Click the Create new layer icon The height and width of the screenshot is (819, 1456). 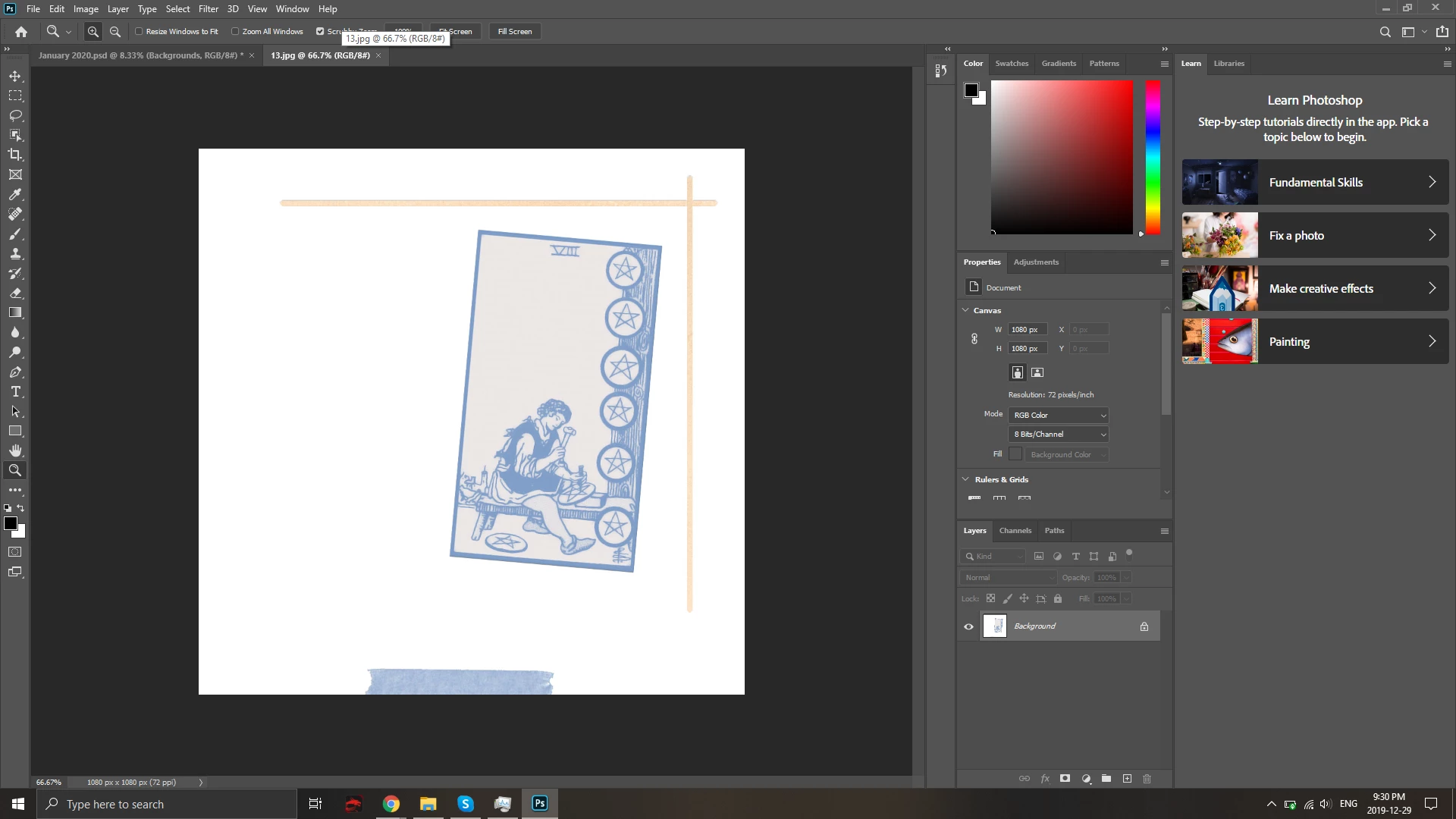click(x=1127, y=779)
